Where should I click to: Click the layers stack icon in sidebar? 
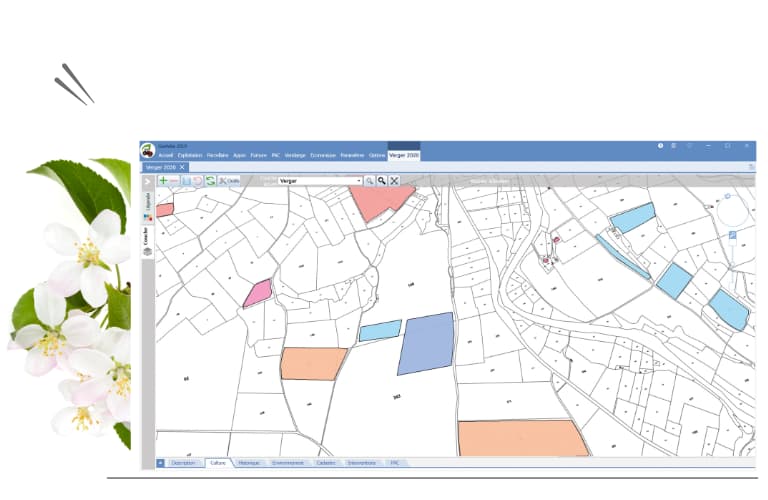click(147, 252)
